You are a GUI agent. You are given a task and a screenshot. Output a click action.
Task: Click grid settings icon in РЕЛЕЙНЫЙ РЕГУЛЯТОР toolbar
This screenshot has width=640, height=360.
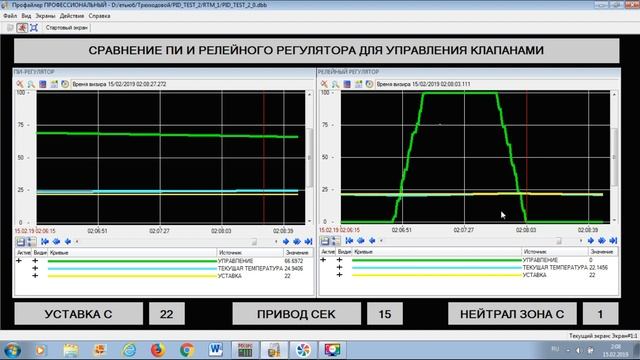[x=358, y=84]
